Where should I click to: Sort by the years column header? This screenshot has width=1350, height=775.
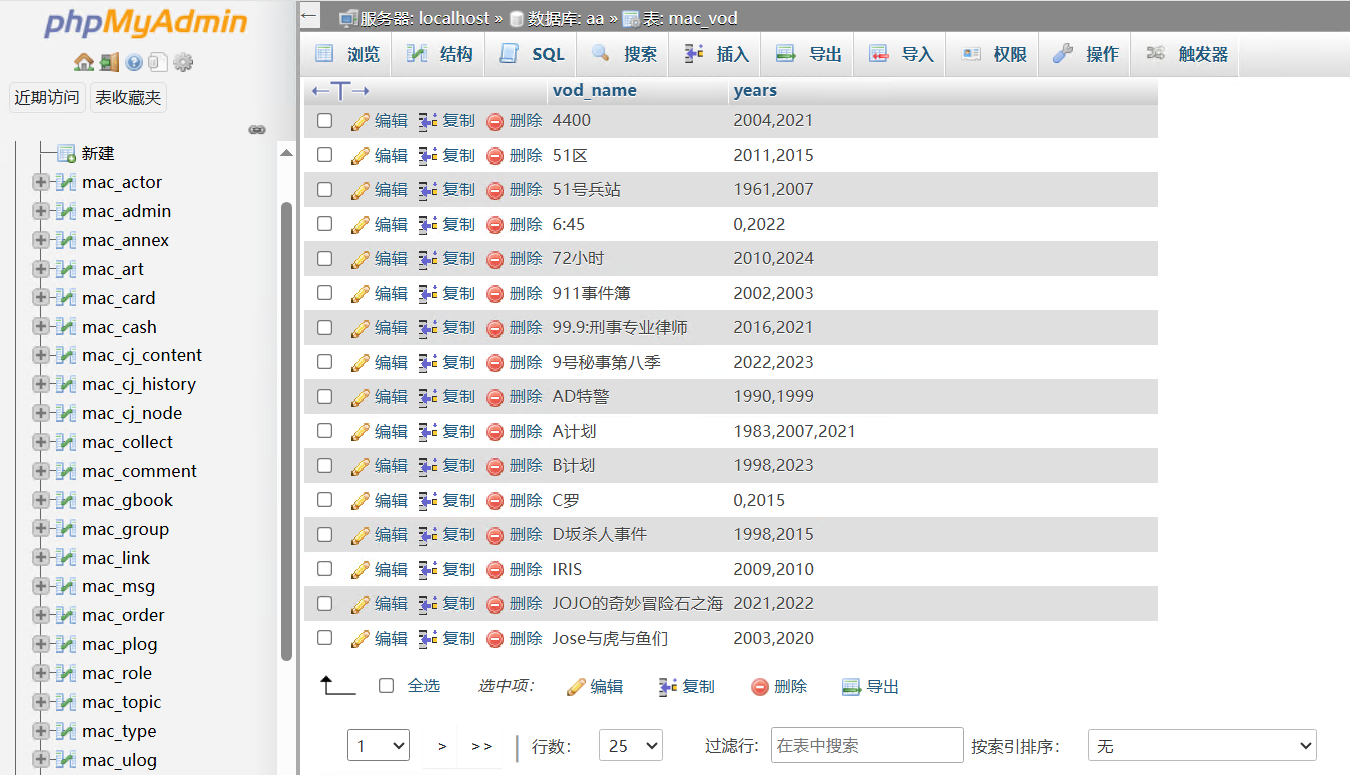point(755,90)
